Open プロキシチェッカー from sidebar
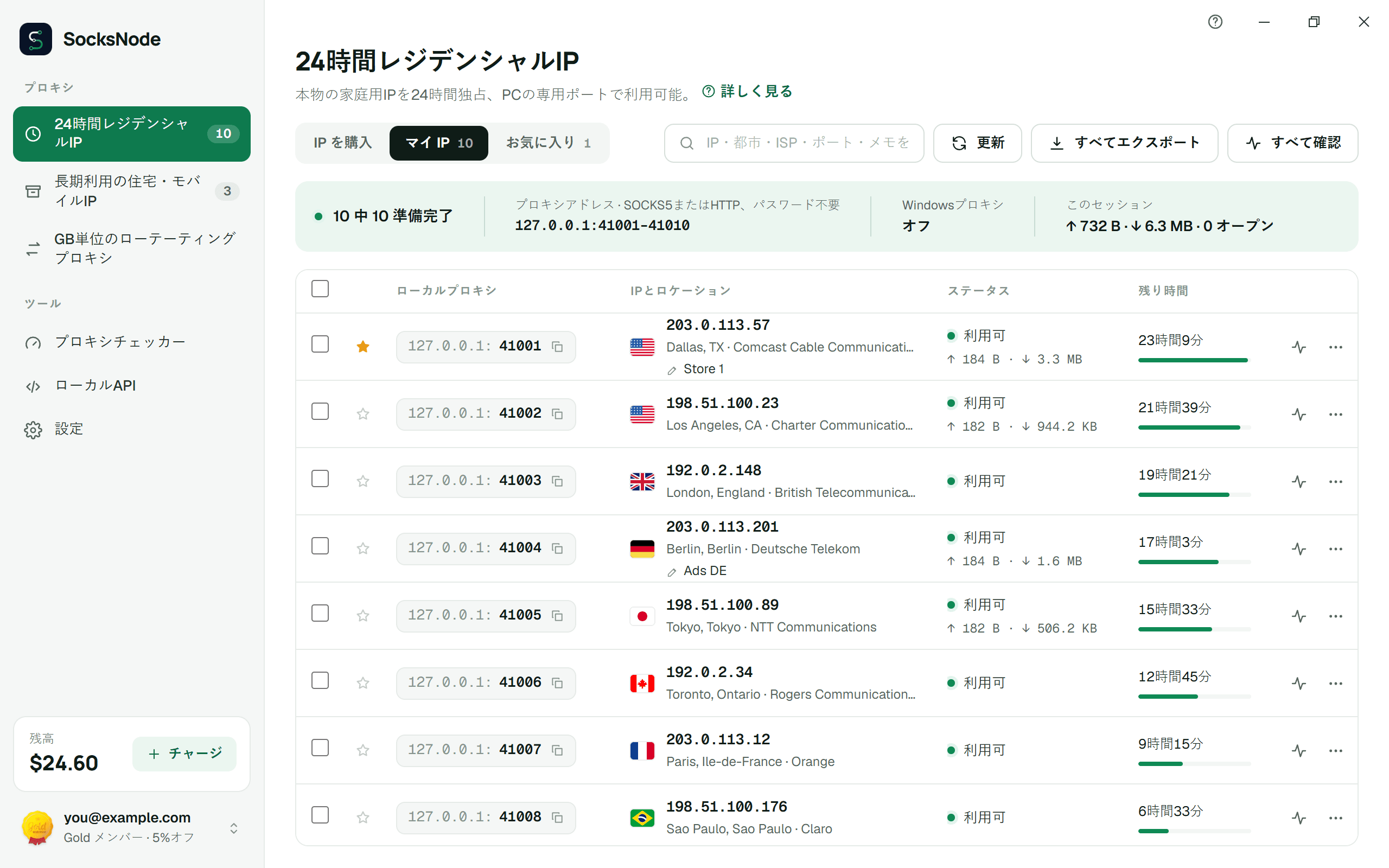Screen dimensions: 1389x868 point(131,342)
